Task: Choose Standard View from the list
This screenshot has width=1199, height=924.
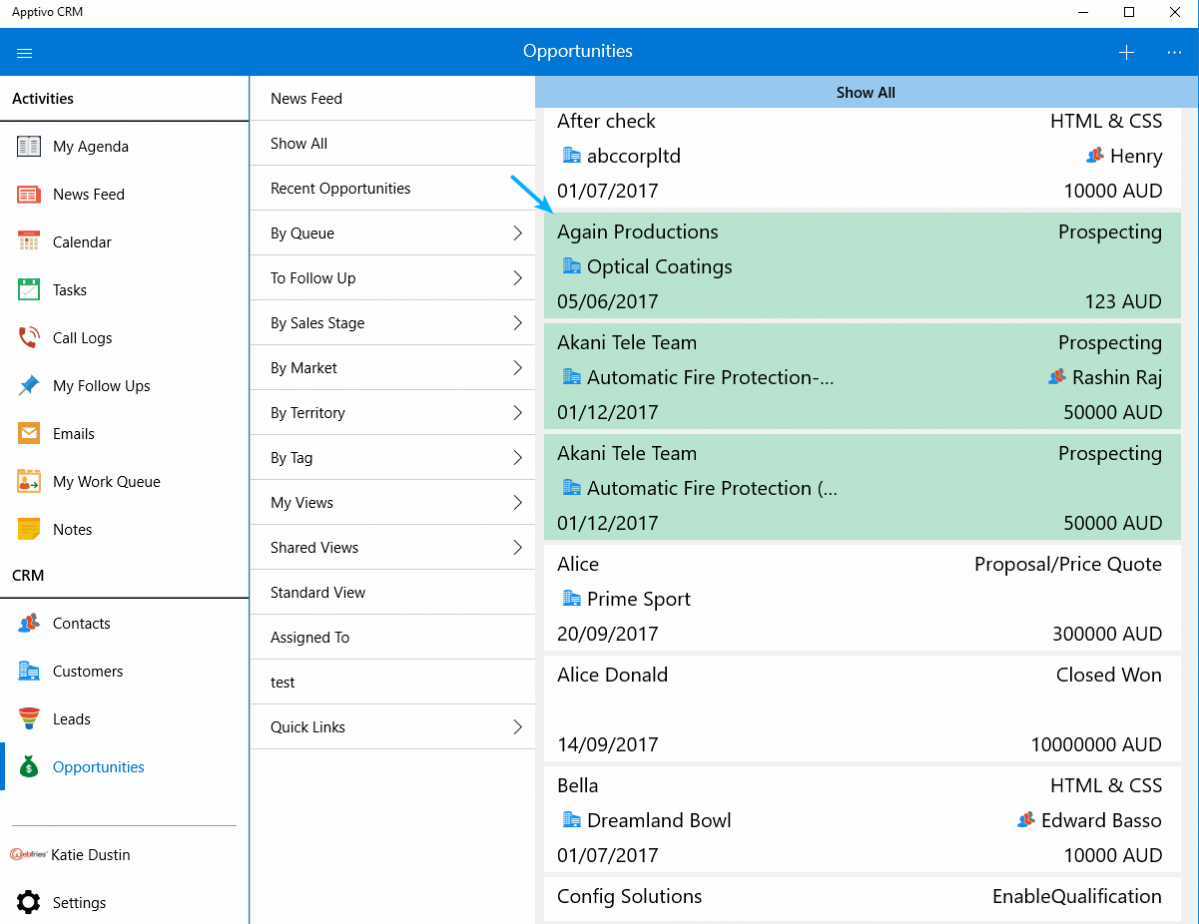Action: 318,592
